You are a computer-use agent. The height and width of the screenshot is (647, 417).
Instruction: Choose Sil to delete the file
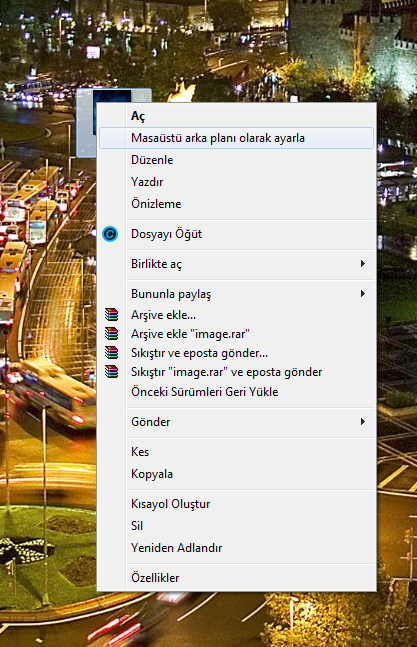click(x=236, y=526)
